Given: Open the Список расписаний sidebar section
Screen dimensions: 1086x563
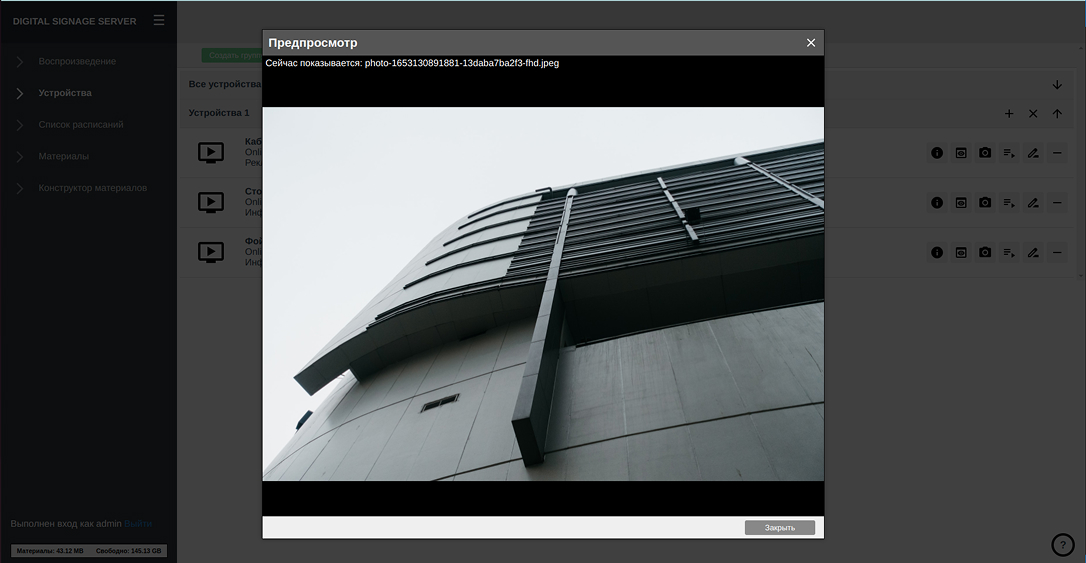Looking at the screenshot, I should (81, 125).
